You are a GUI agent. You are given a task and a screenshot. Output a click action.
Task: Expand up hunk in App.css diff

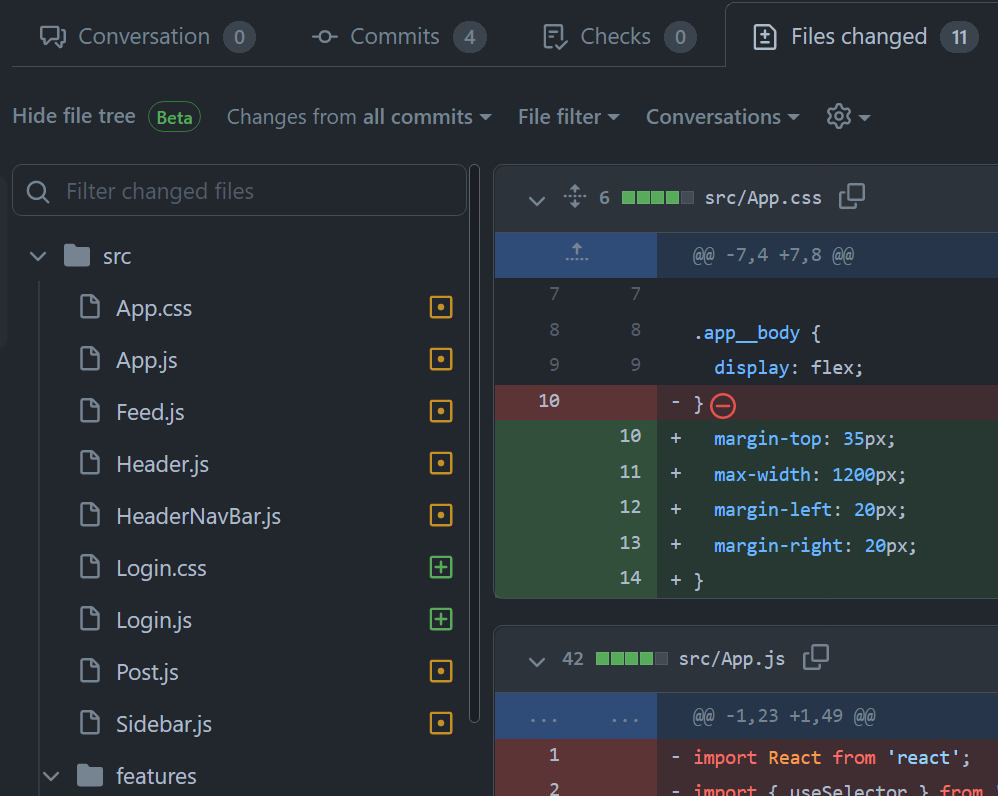pyautogui.click(x=576, y=255)
